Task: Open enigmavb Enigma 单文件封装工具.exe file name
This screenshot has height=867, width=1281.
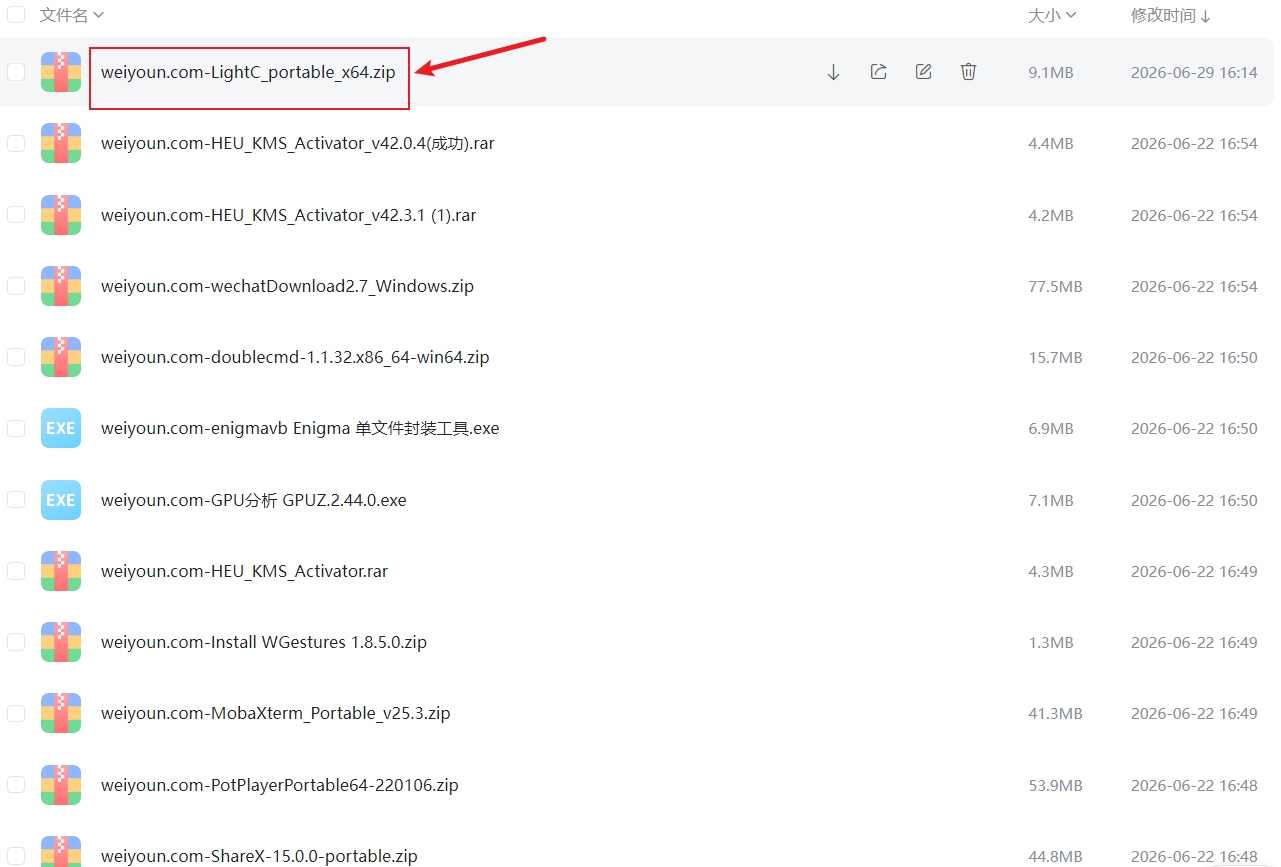Action: point(300,428)
